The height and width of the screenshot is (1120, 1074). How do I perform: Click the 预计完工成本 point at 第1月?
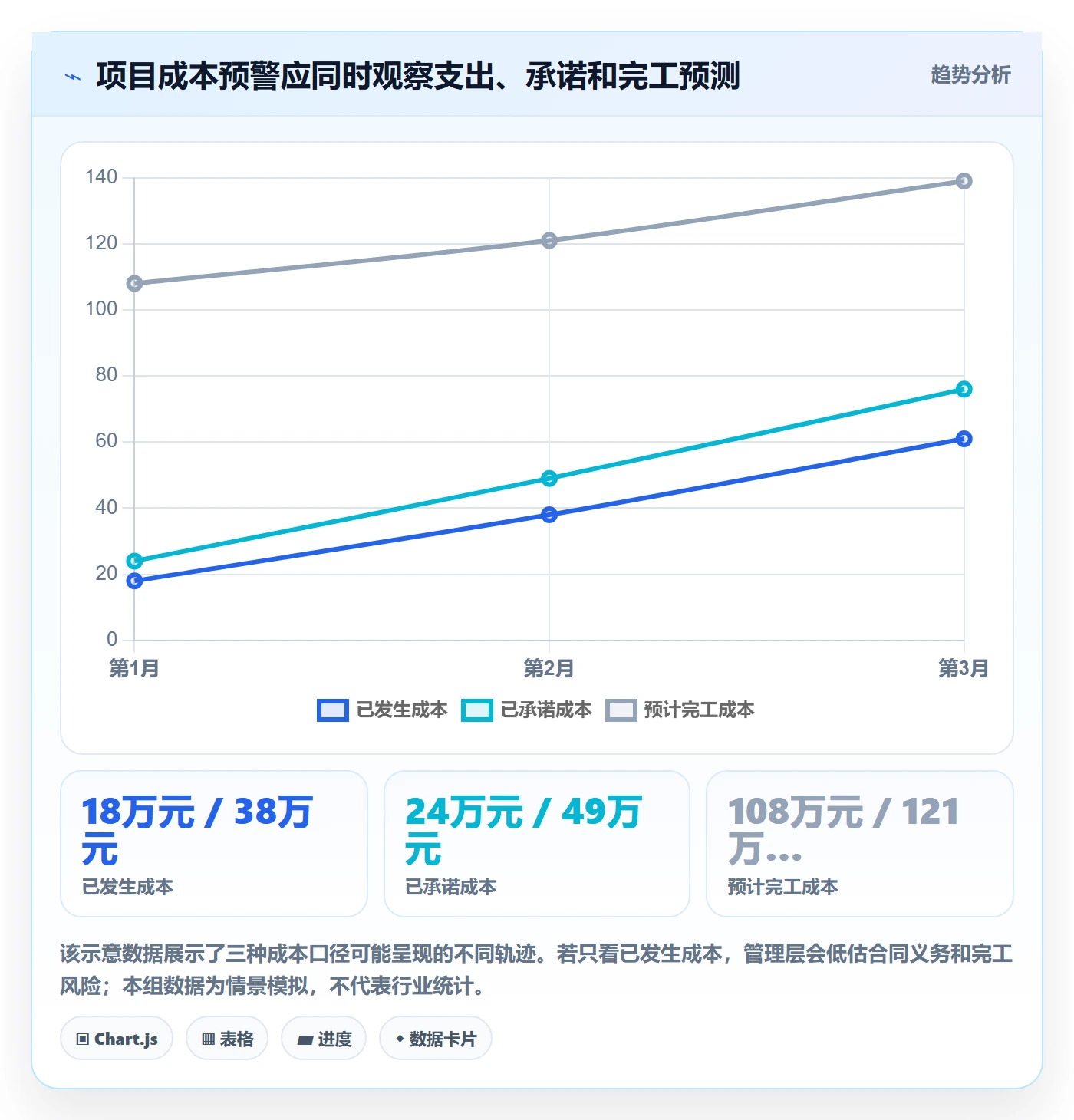(x=134, y=284)
